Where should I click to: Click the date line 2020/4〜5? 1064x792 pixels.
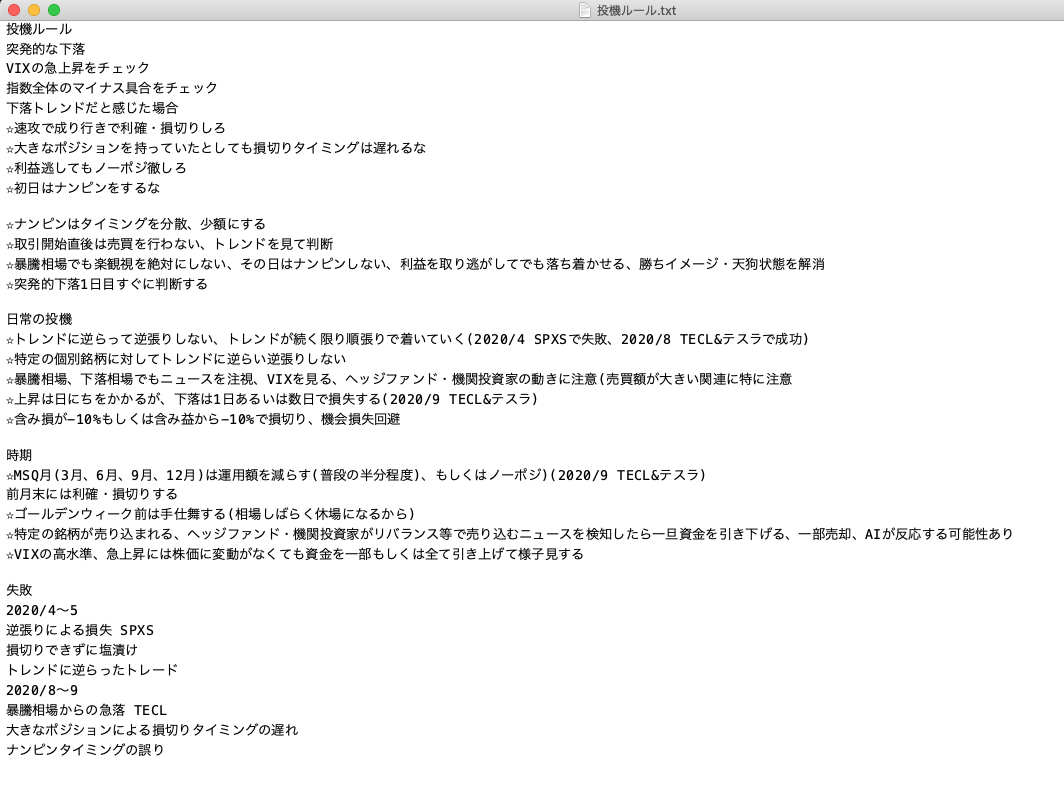tap(42, 610)
